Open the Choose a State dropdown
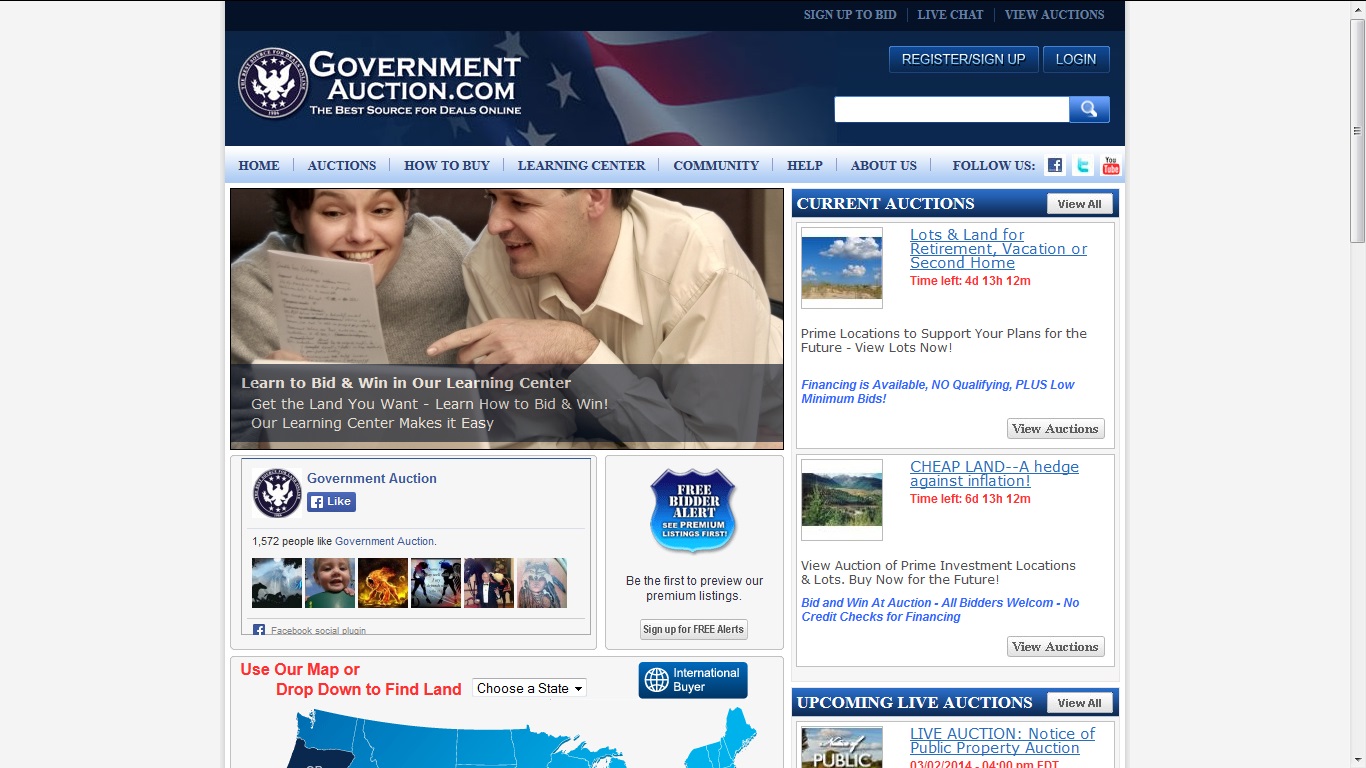This screenshot has width=1366, height=768. (x=528, y=687)
